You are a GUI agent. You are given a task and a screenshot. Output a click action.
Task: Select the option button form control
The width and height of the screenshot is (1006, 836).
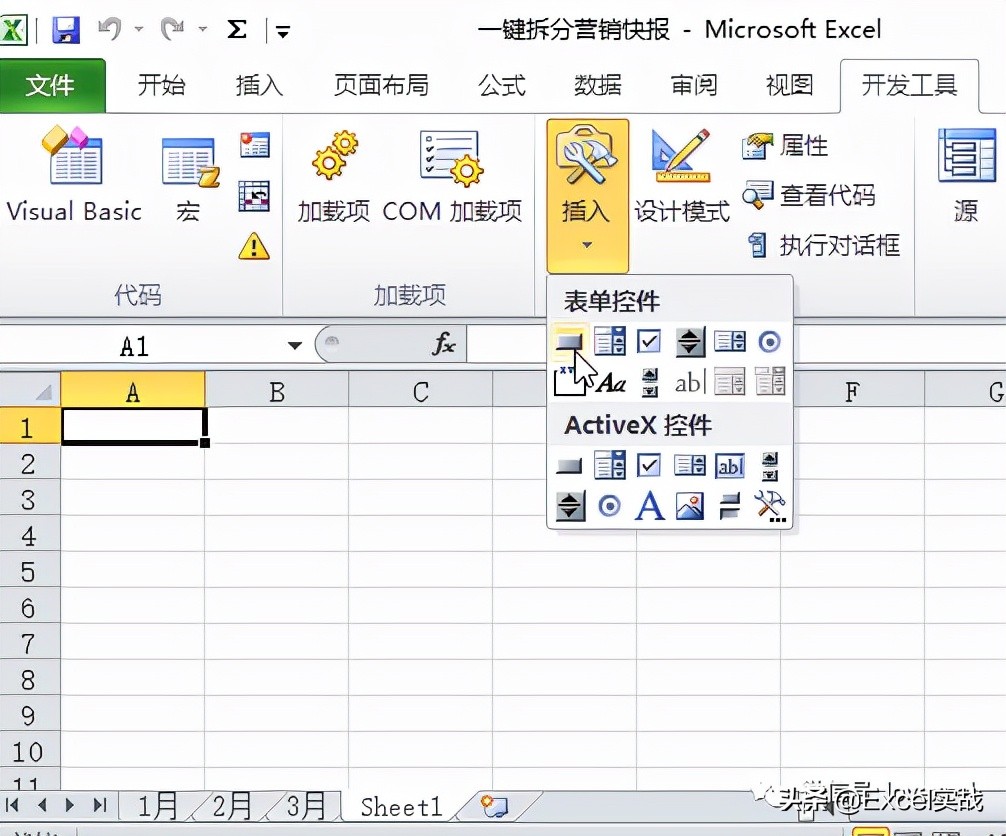coord(768,341)
